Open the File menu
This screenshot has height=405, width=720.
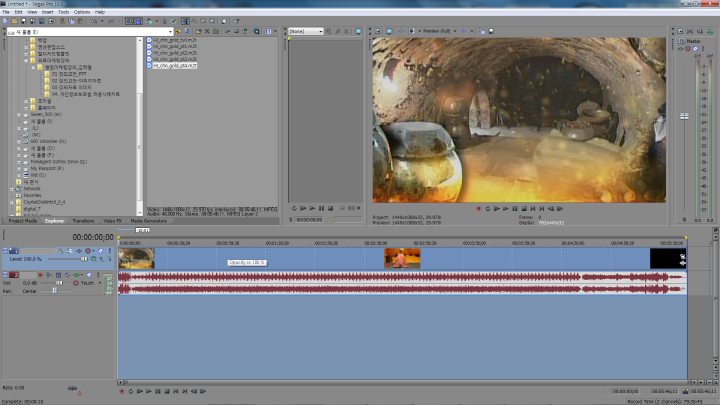[6, 12]
